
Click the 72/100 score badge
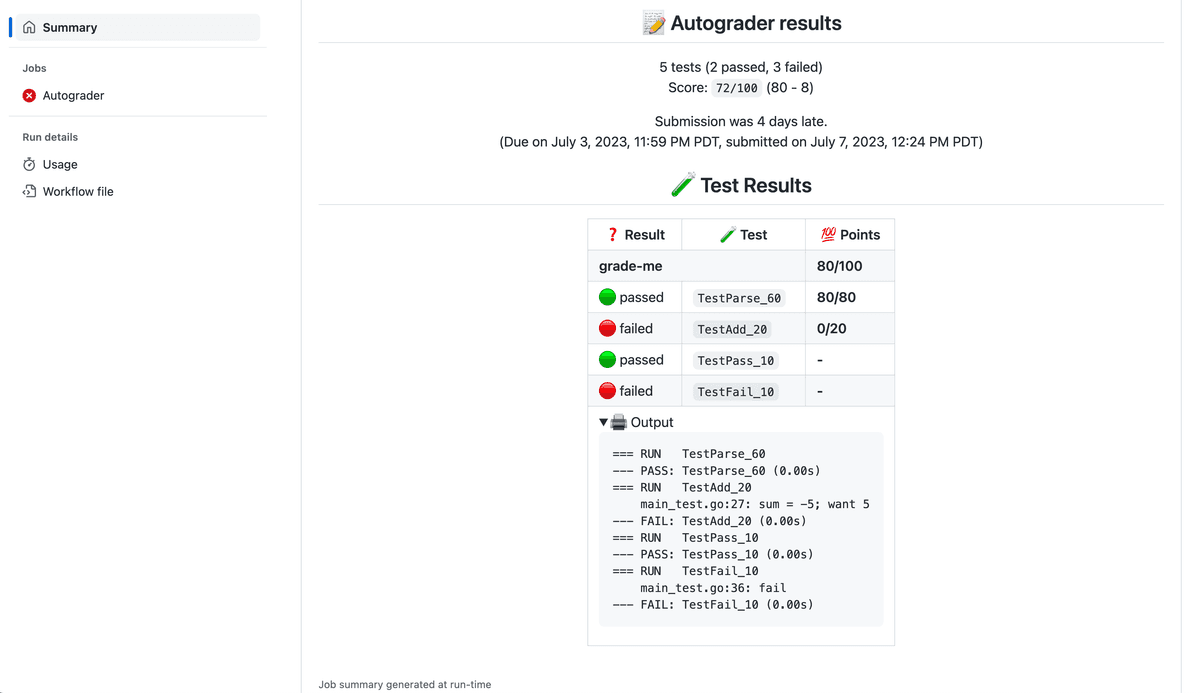pyautogui.click(x=736, y=88)
